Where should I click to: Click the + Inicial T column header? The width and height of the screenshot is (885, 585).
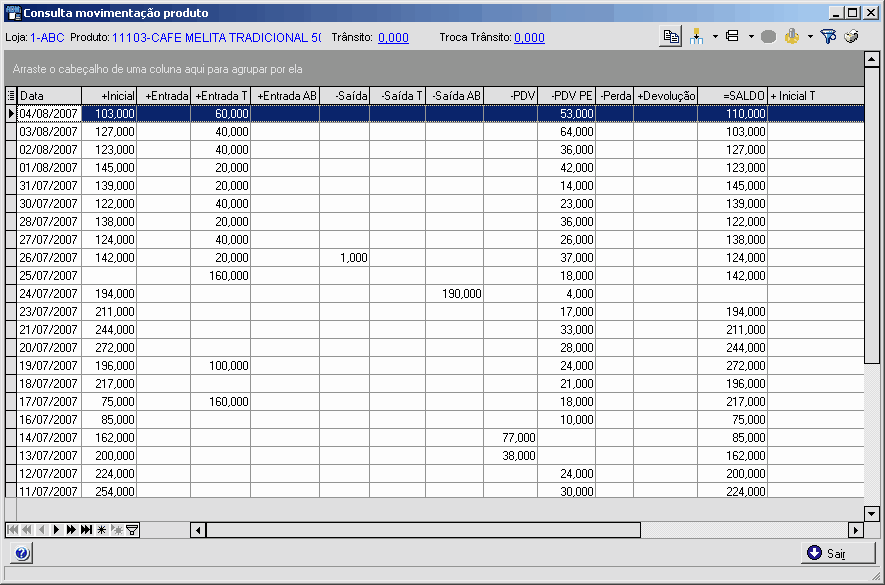point(816,95)
